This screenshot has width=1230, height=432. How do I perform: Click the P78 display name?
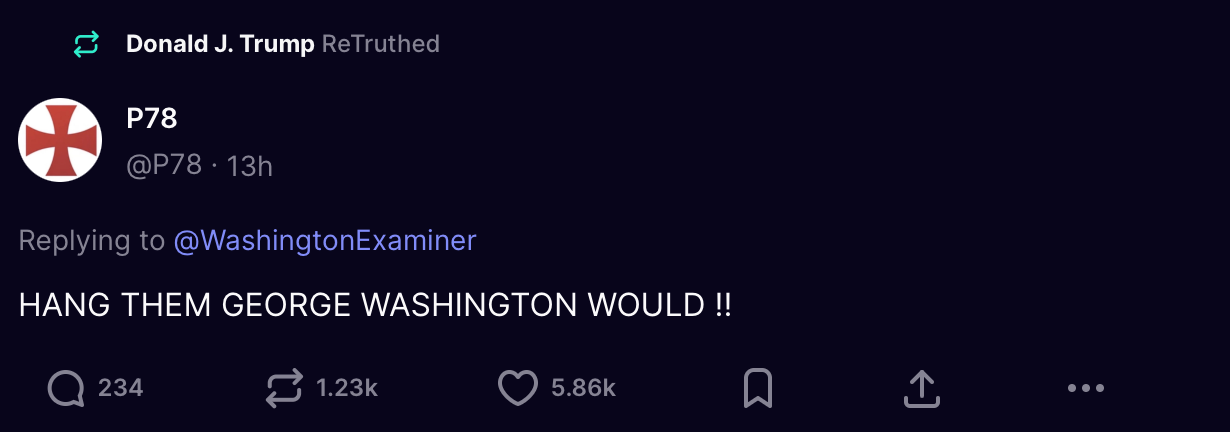coord(152,119)
